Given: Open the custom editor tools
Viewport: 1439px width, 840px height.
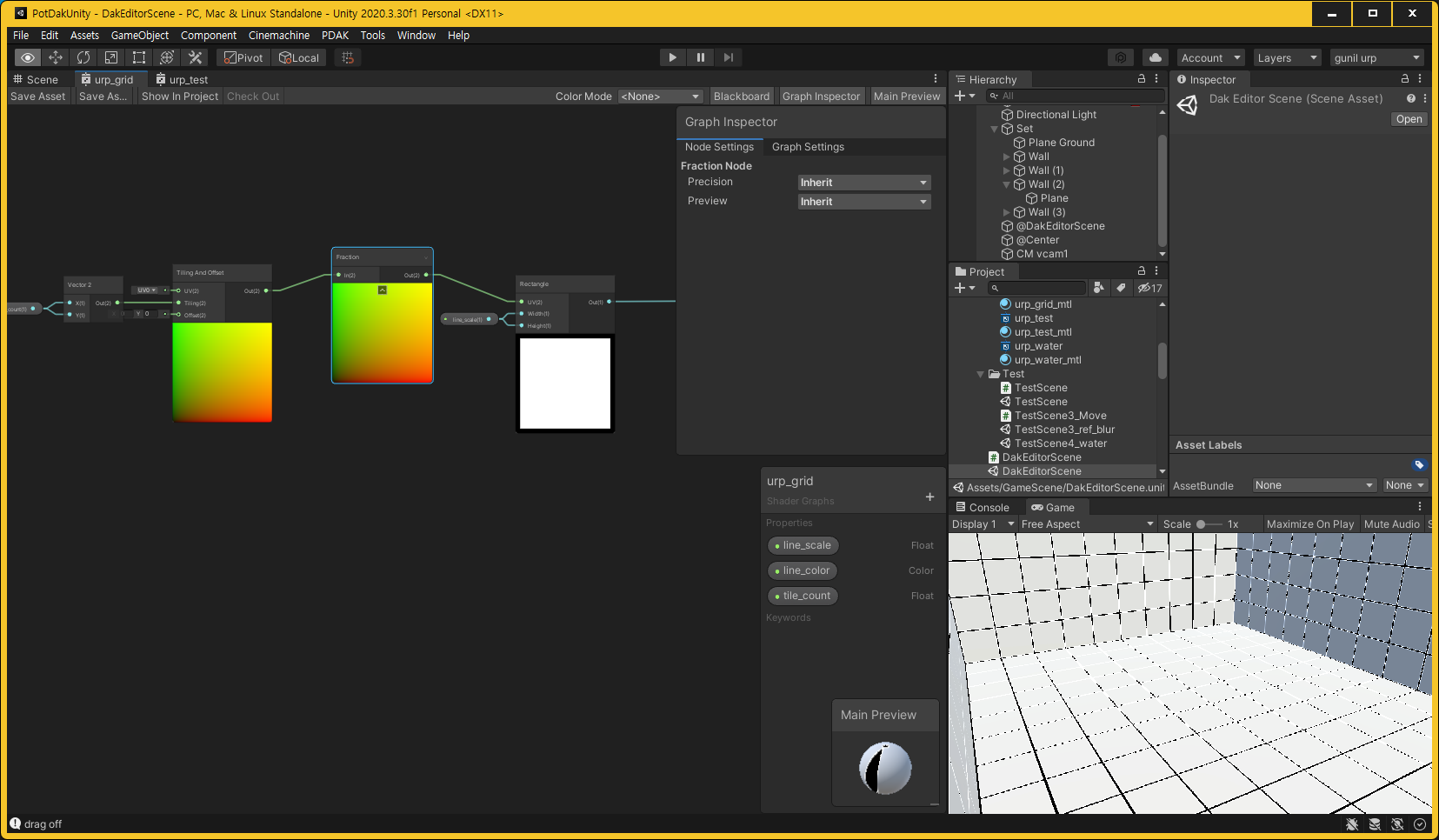Looking at the screenshot, I should point(195,57).
